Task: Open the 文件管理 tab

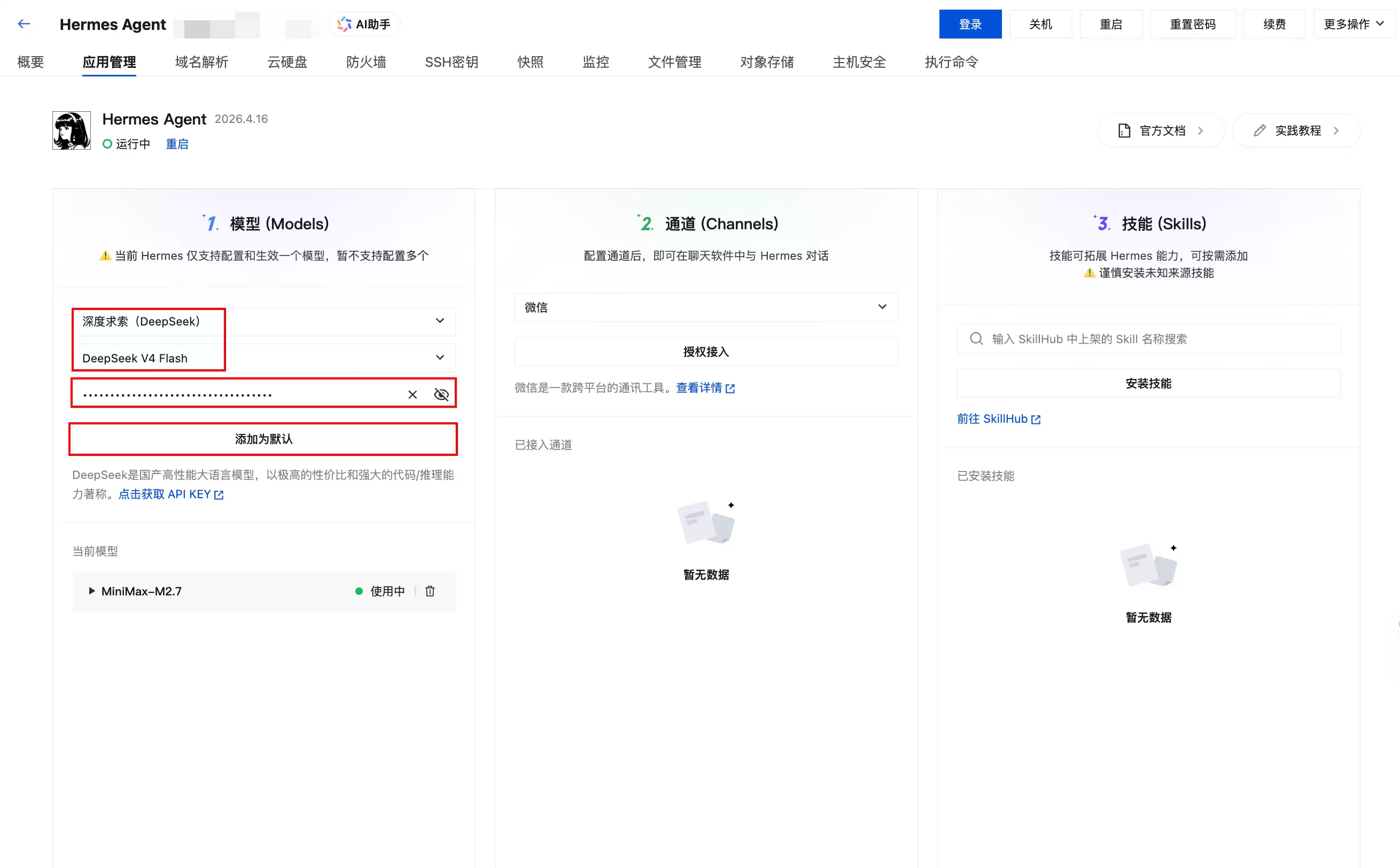Action: tap(675, 62)
